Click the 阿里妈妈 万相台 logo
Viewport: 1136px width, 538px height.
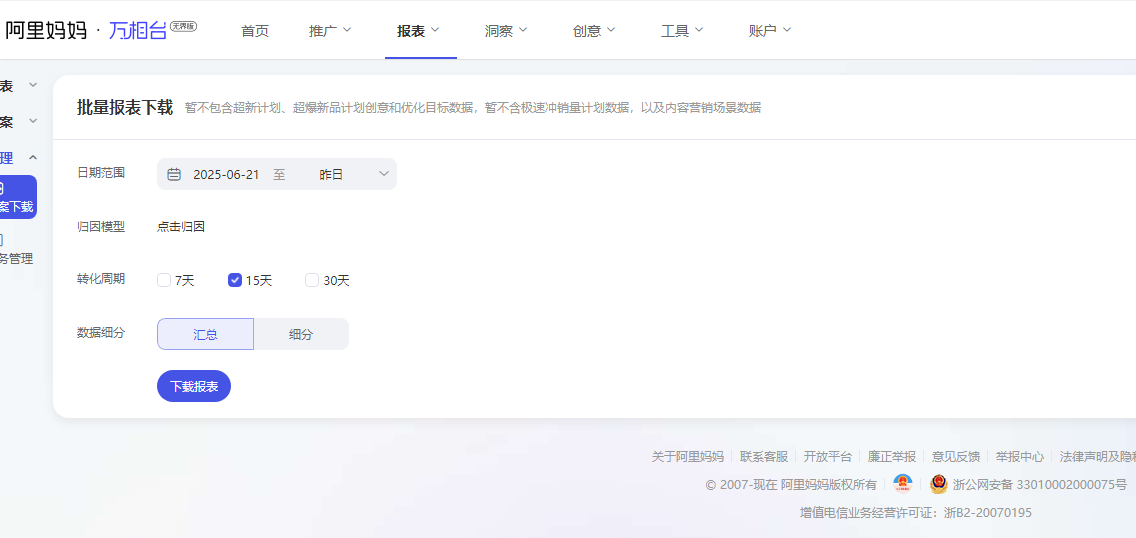[100, 30]
